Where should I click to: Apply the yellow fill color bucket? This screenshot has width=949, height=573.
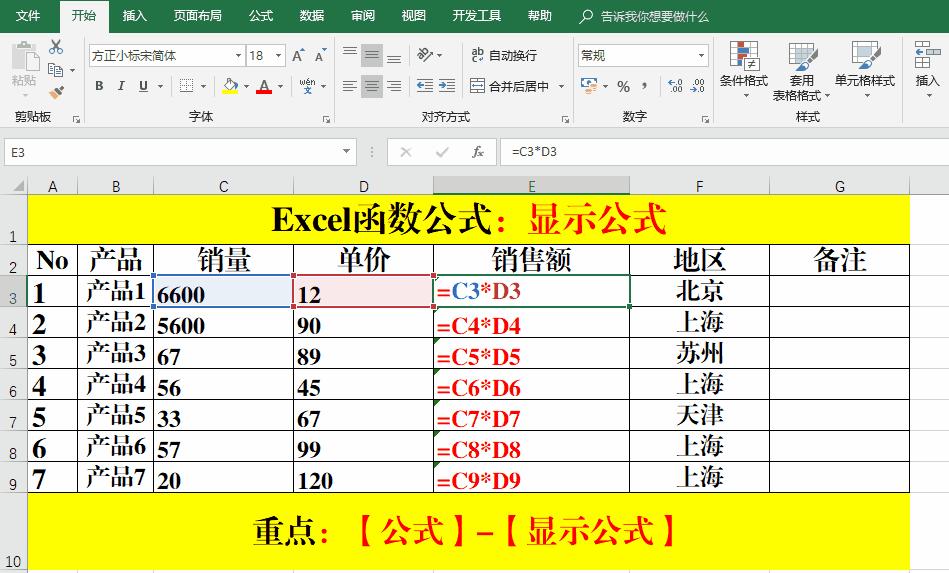click(x=230, y=86)
